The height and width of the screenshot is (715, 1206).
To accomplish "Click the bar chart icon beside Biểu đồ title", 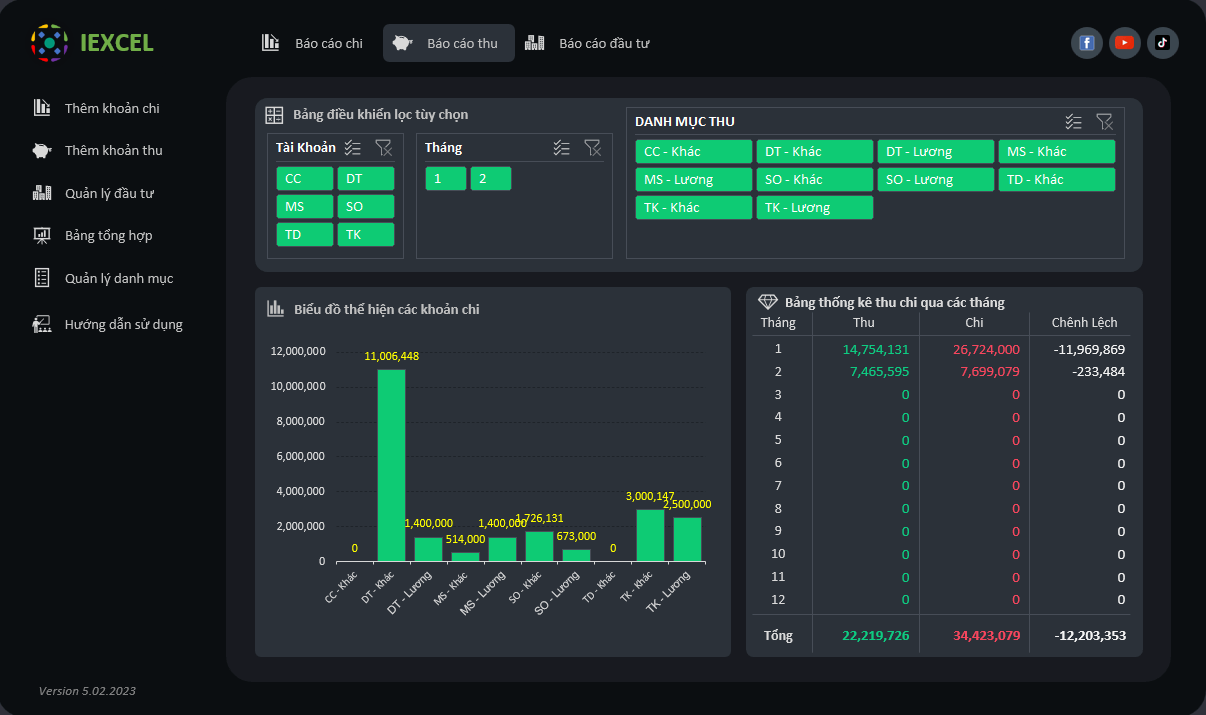I will (276, 308).
